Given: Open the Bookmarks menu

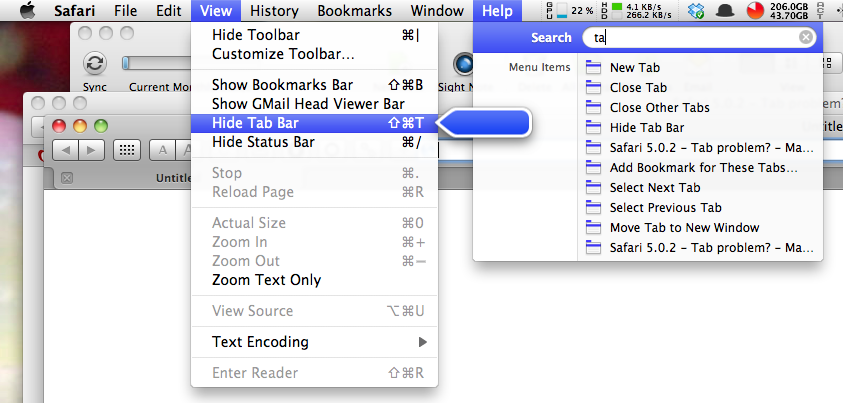Looking at the screenshot, I should 354,11.
